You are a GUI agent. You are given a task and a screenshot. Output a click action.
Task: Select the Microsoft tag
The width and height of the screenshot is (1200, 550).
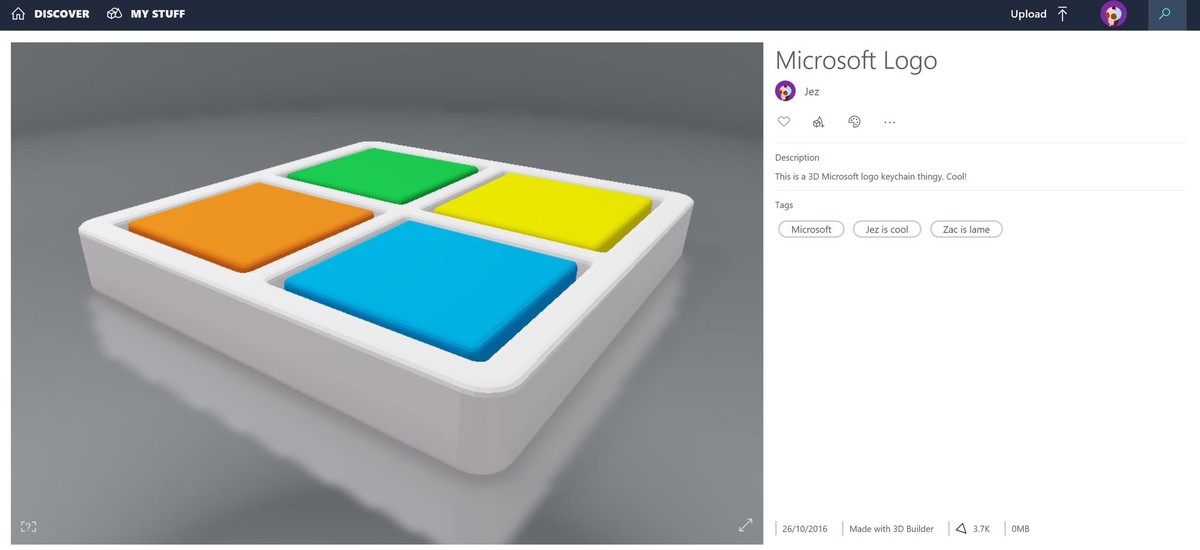click(811, 229)
